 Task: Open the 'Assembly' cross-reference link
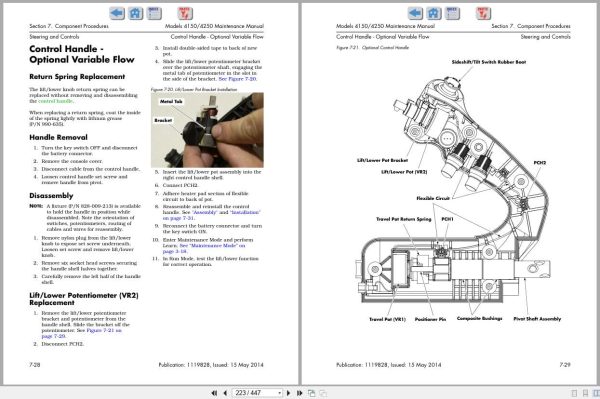coord(205,212)
